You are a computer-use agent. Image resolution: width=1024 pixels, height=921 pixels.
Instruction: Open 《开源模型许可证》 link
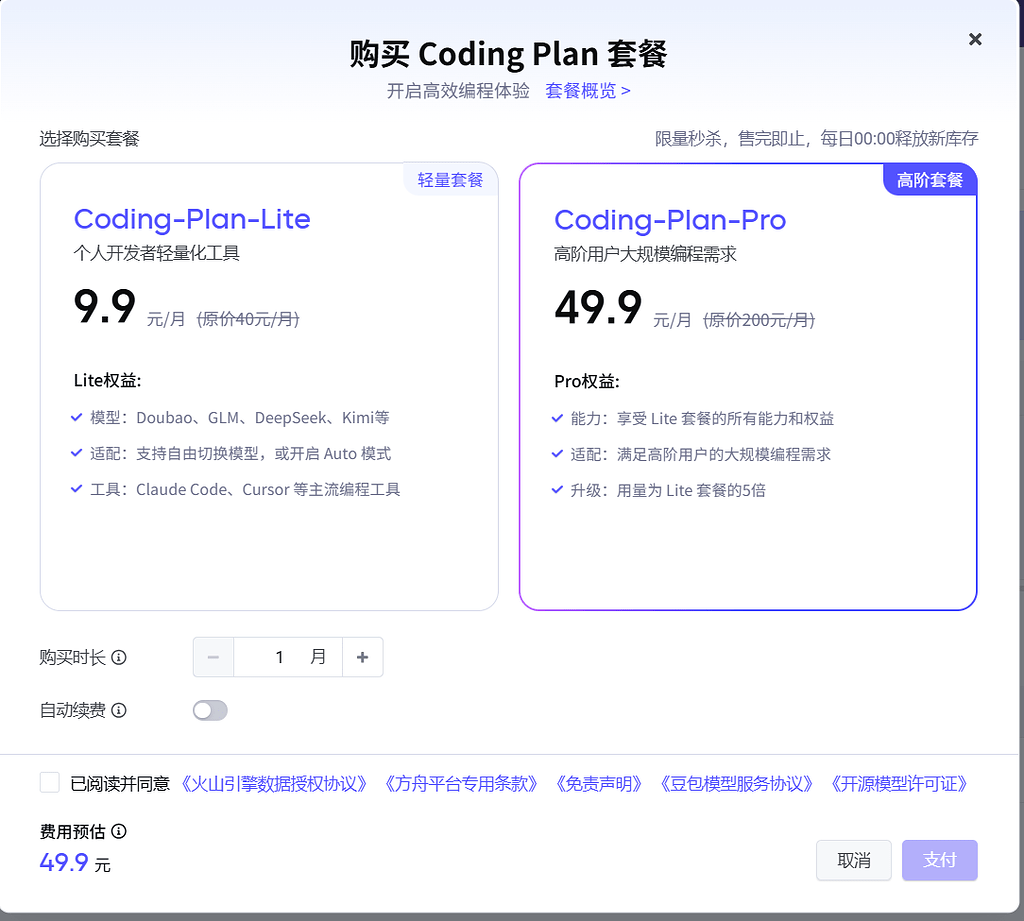pos(899,783)
